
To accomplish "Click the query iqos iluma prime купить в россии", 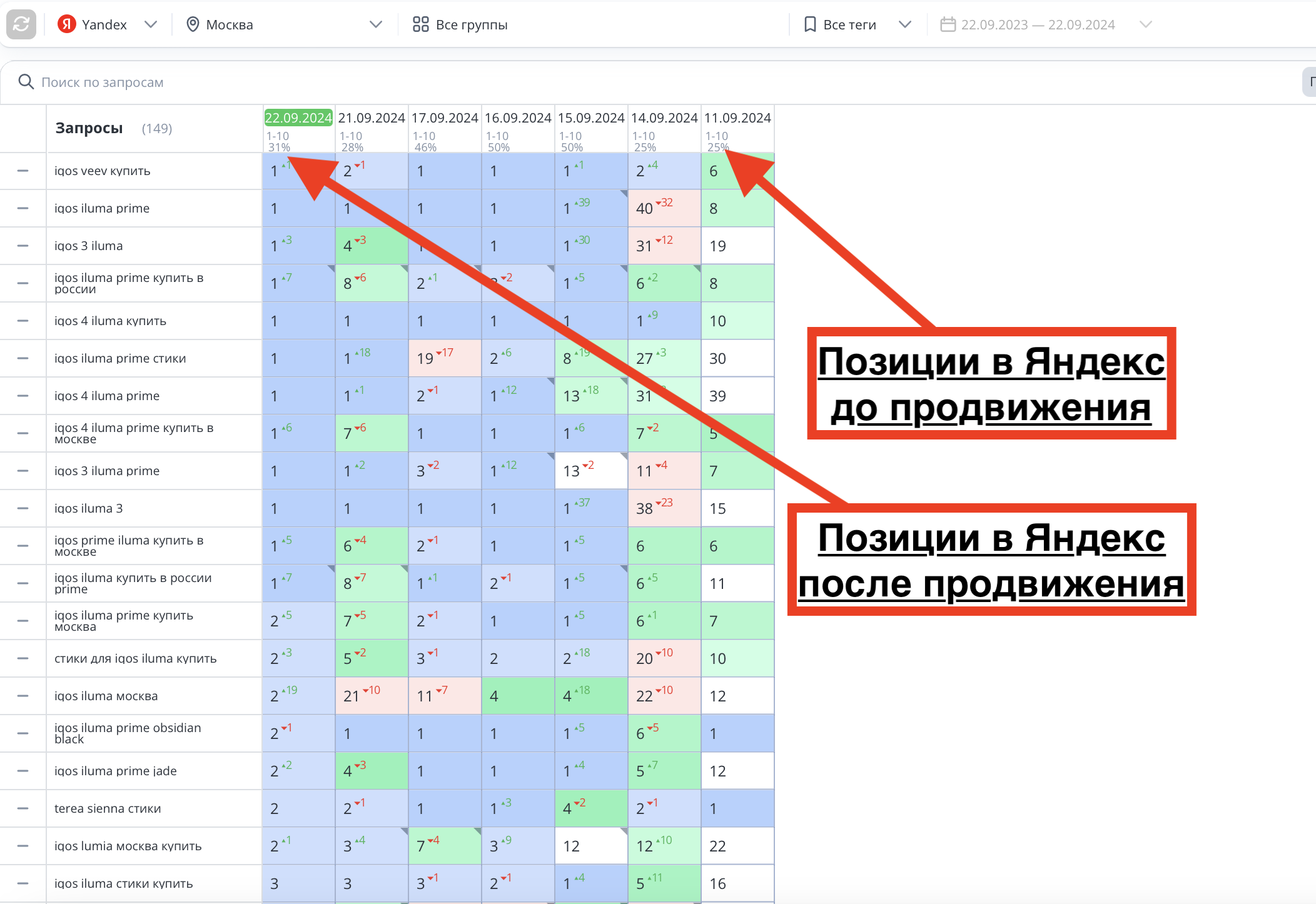I will pos(129,283).
